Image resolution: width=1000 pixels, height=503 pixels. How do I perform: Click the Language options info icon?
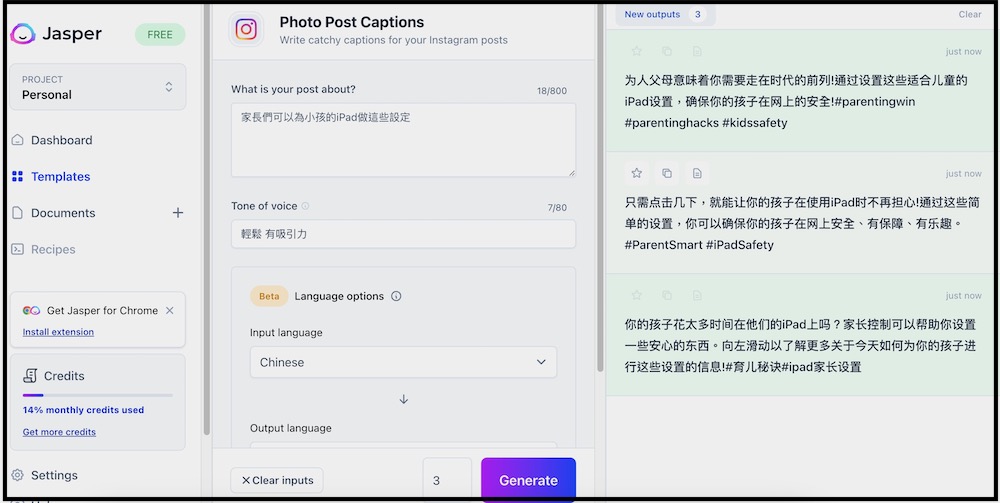(396, 296)
